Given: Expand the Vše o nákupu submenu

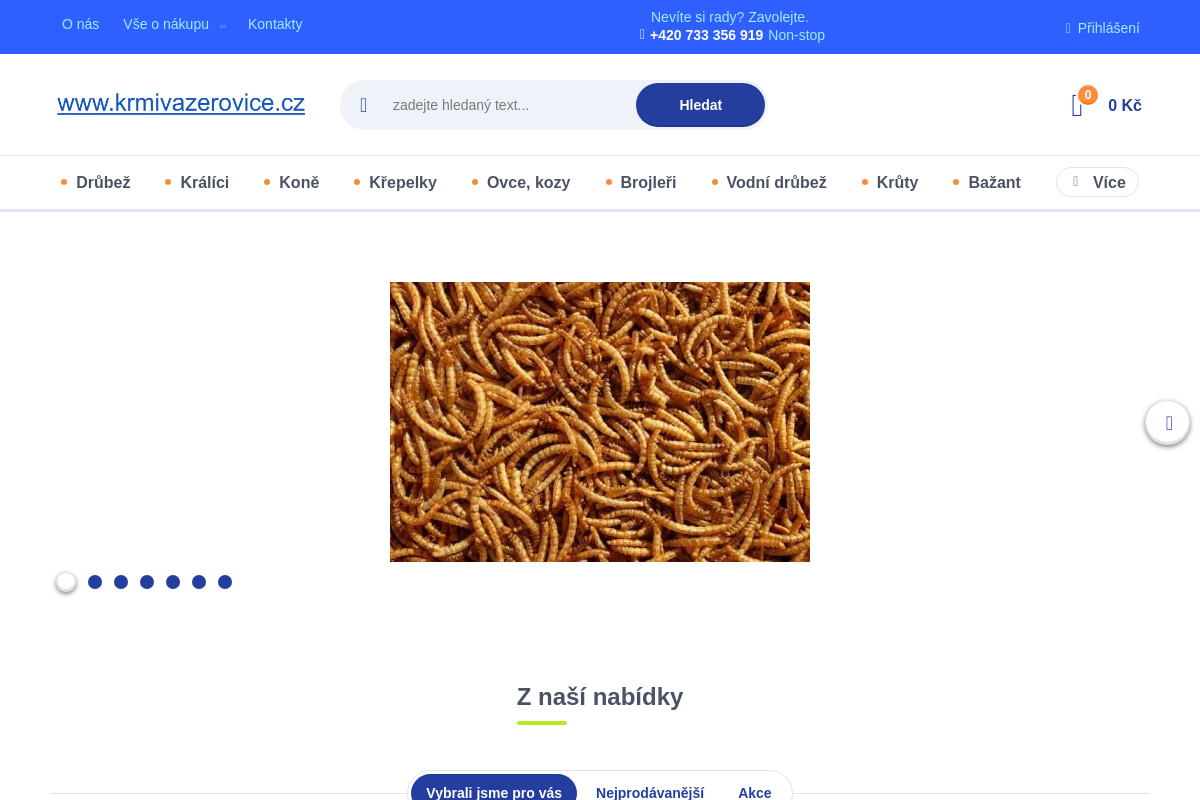Looking at the screenshot, I should [223, 25].
